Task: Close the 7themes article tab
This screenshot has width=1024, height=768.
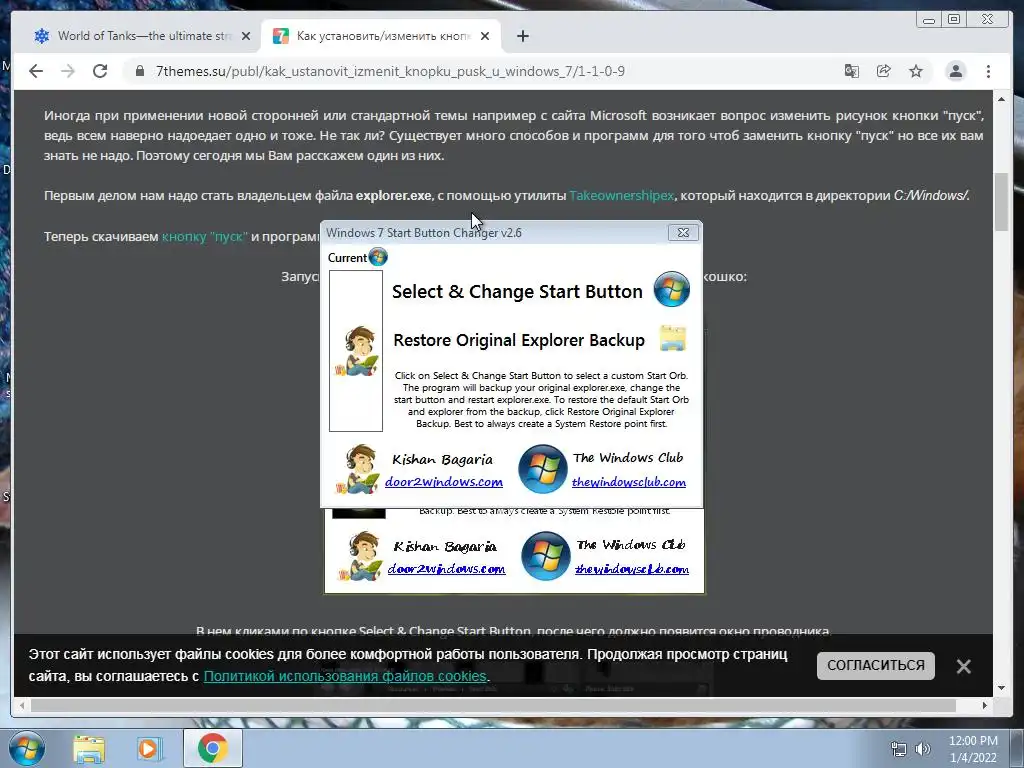Action: tap(485, 36)
